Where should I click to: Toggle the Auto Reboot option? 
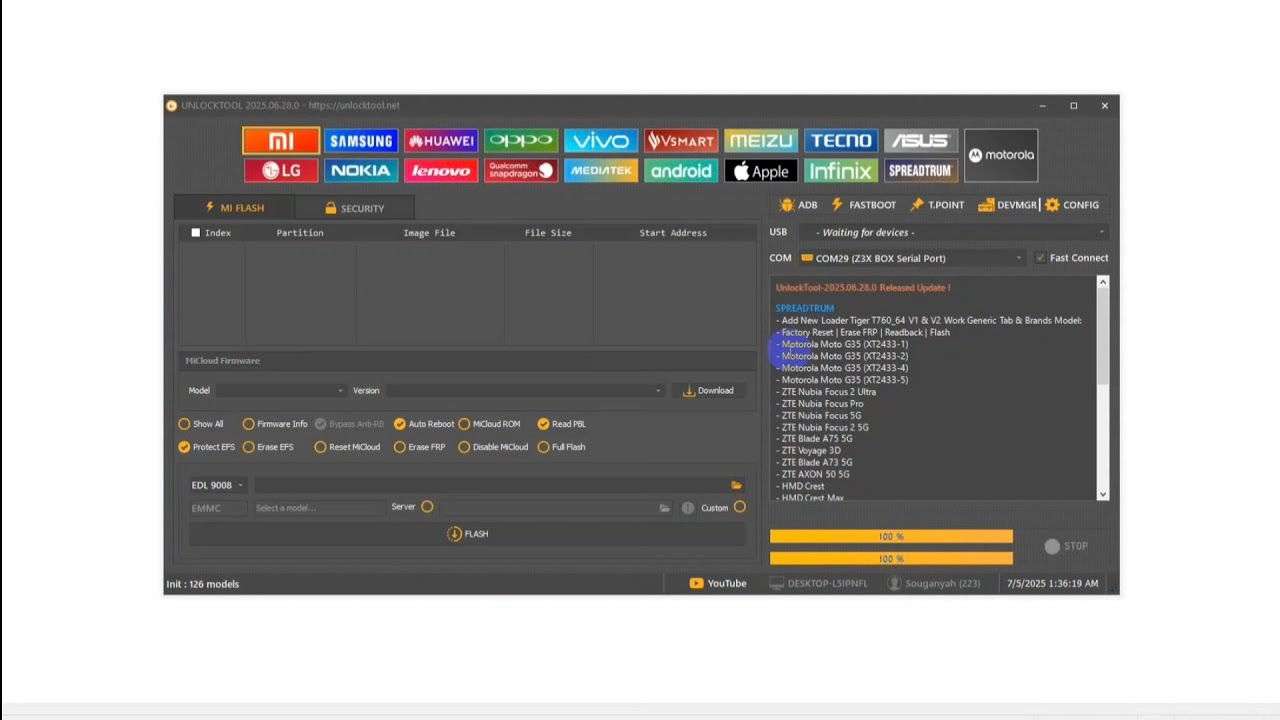tap(424, 424)
